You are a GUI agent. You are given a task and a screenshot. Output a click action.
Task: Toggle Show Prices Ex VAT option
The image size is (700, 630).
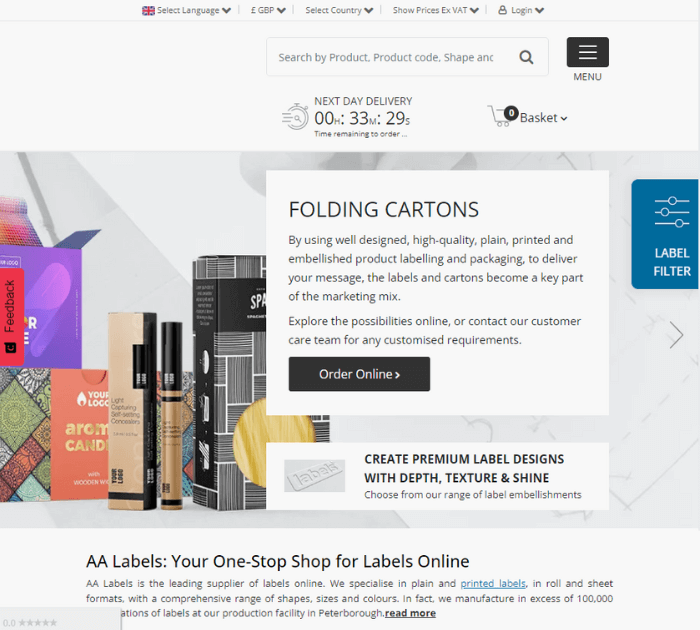point(436,10)
